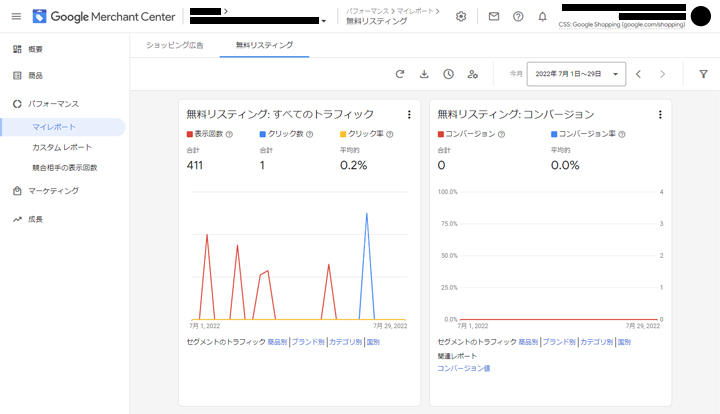Open the settings gear icon

(x=461, y=16)
